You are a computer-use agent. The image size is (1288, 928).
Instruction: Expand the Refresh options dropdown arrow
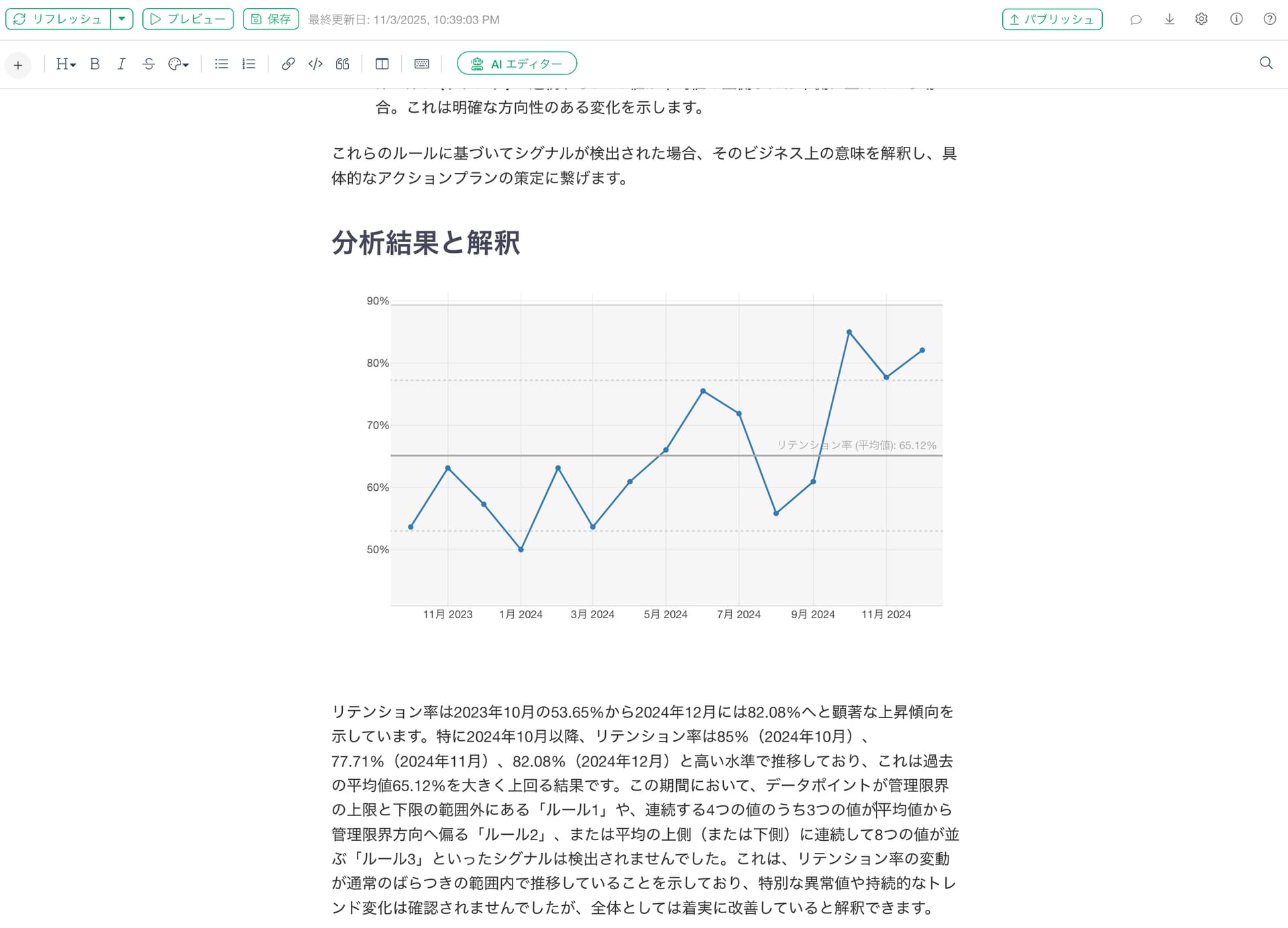[121, 19]
